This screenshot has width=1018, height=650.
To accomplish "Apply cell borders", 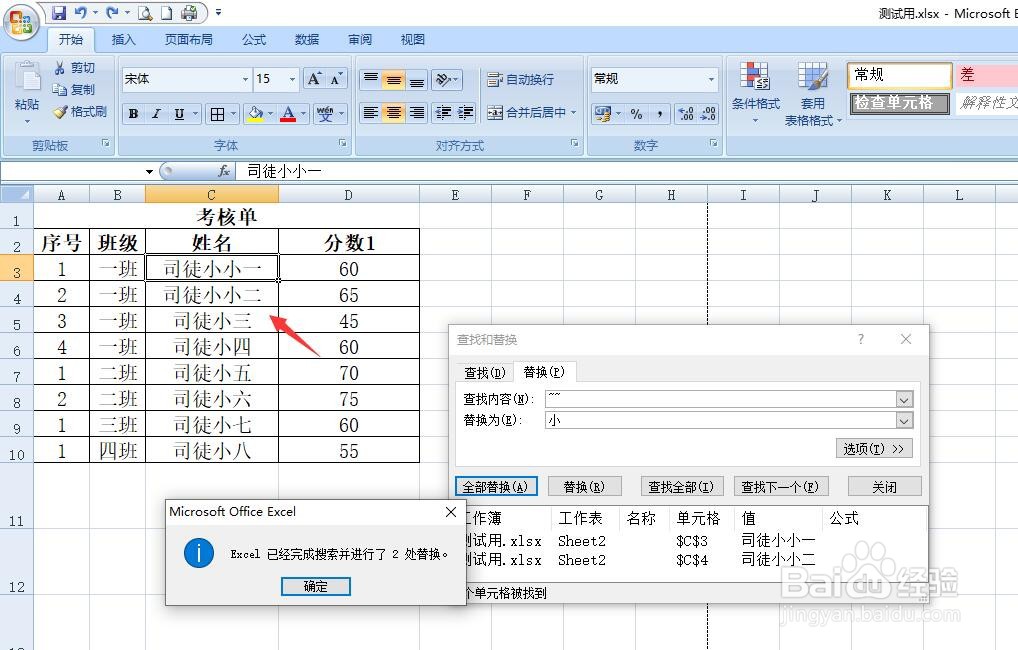I will coord(217,114).
